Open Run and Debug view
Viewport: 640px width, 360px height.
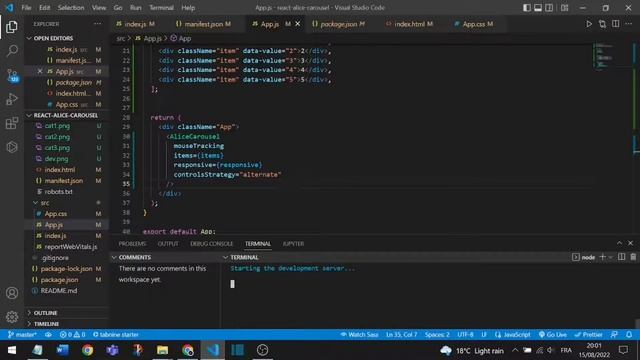pyautogui.click(x=12, y=99)
